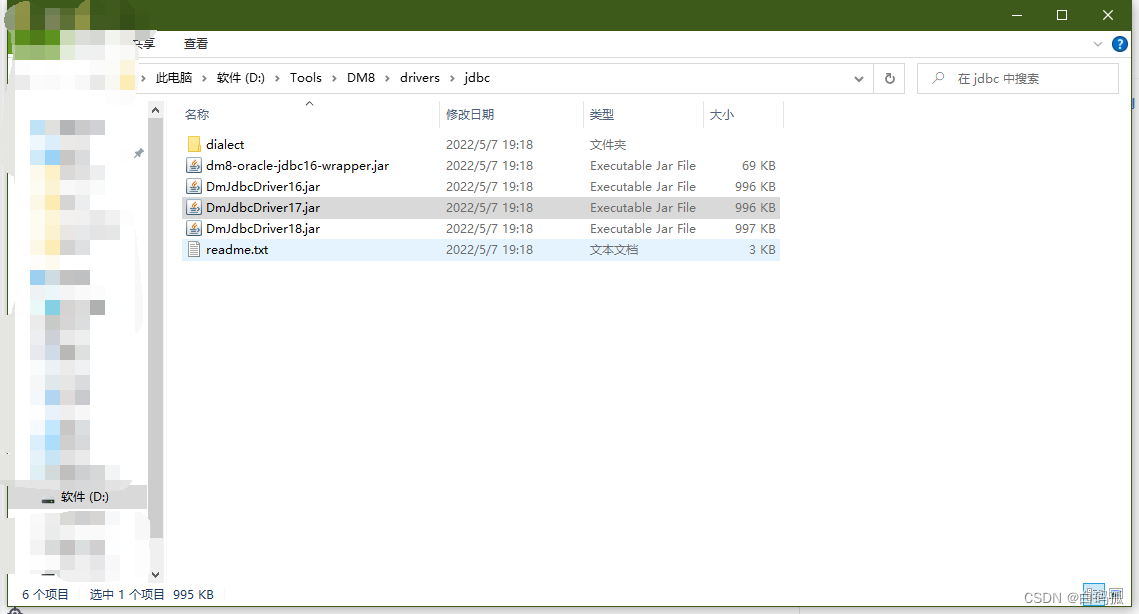Go to drivers in the breadcrumb
This screenshot has width=1139, height=614.
(420, 78)
